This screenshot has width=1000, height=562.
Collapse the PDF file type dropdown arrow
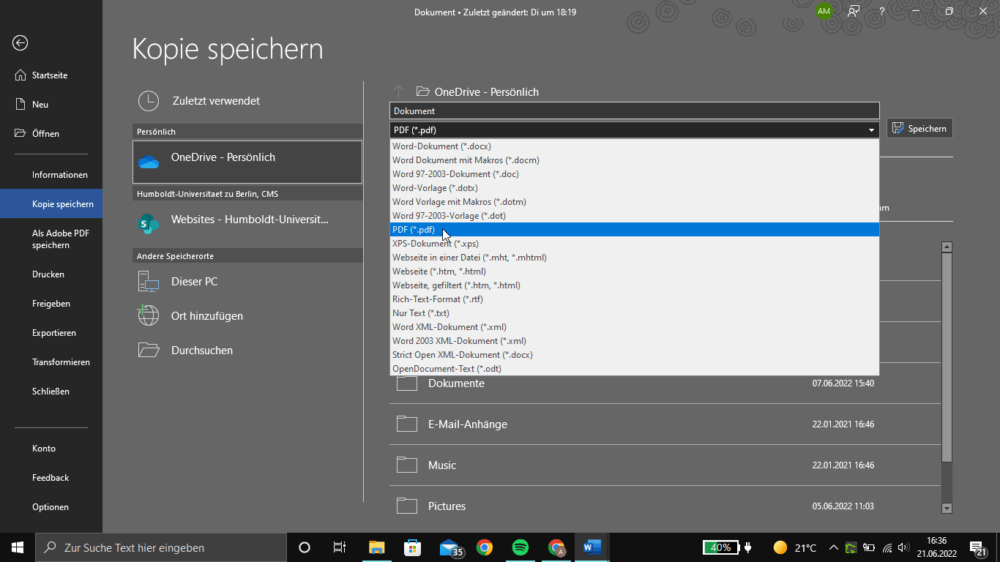pyautogui.click(x=871, y=130)
